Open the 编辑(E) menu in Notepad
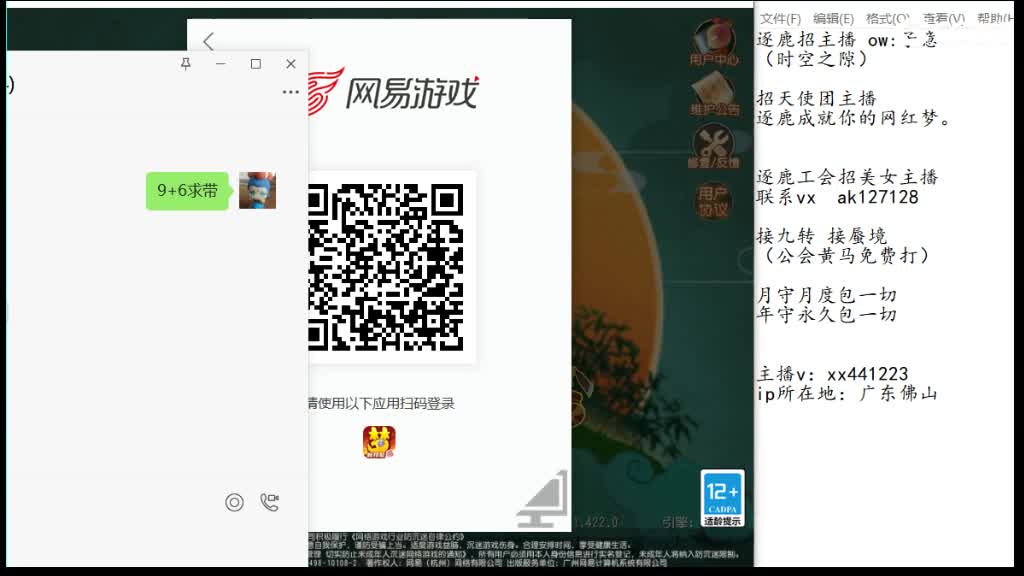Image resolution: width=1024 pixels, height=576 pixels. [x=833, y=18]
